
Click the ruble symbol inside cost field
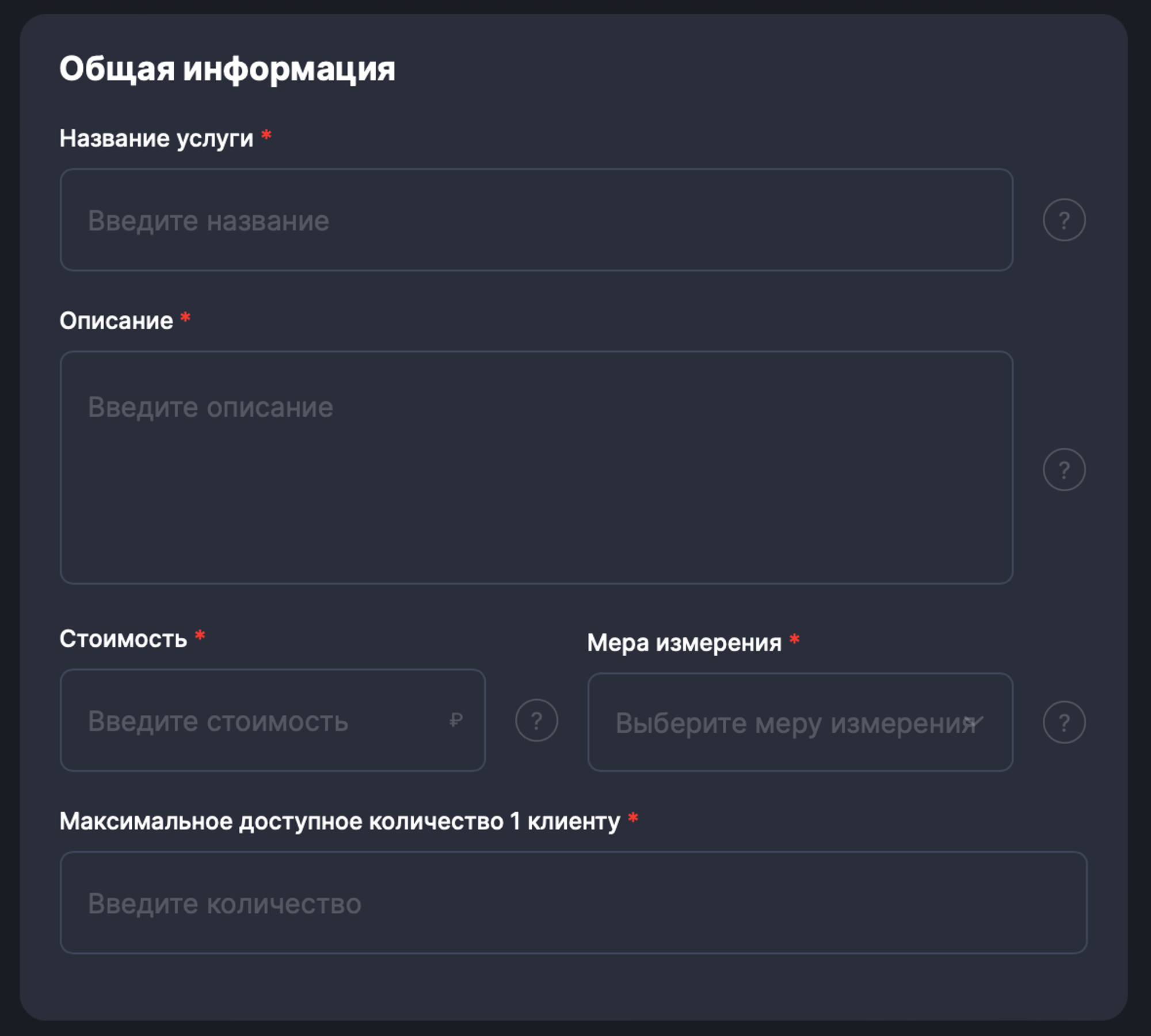click(456, 720)
